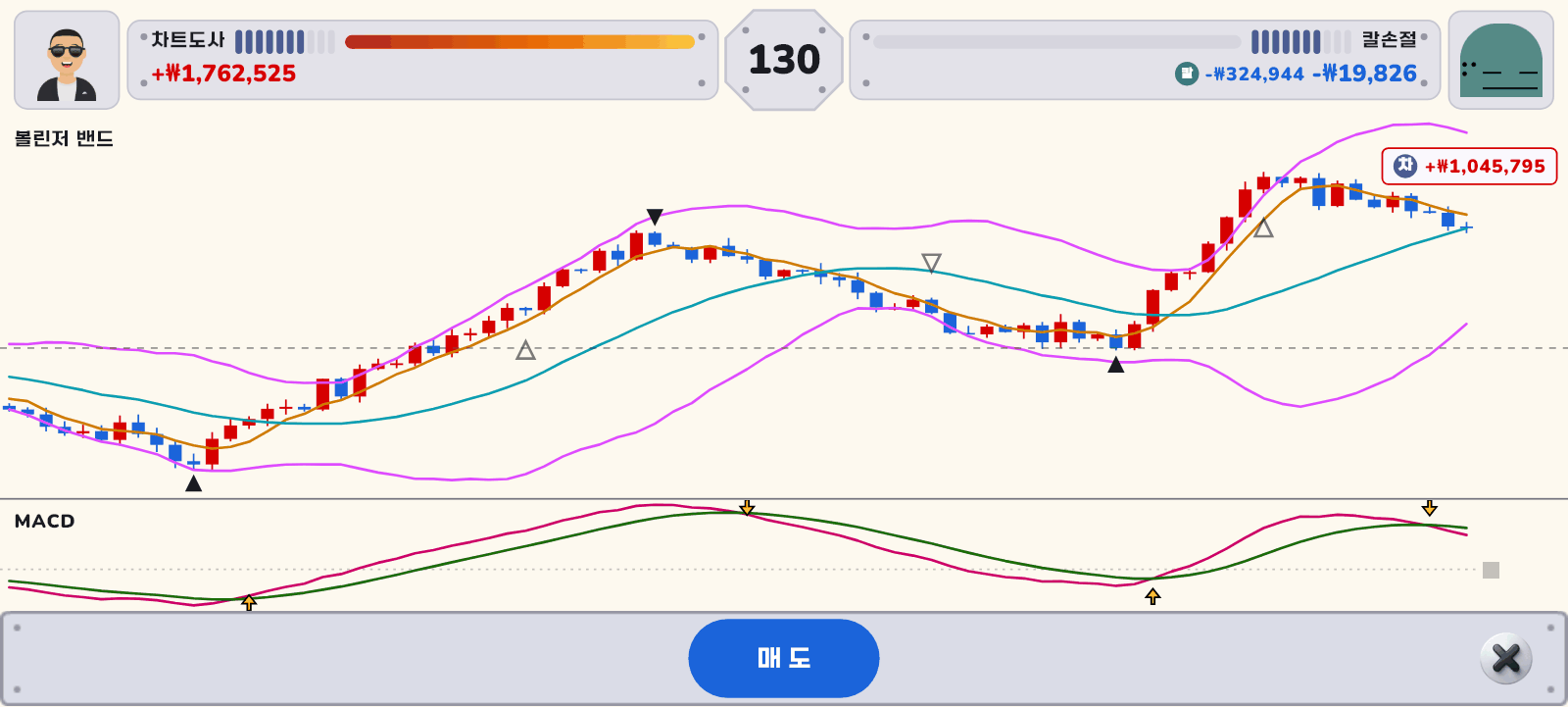1568x707 pixels.
Task: Click the outlined downward triangle marker
Action: [931, 263]
